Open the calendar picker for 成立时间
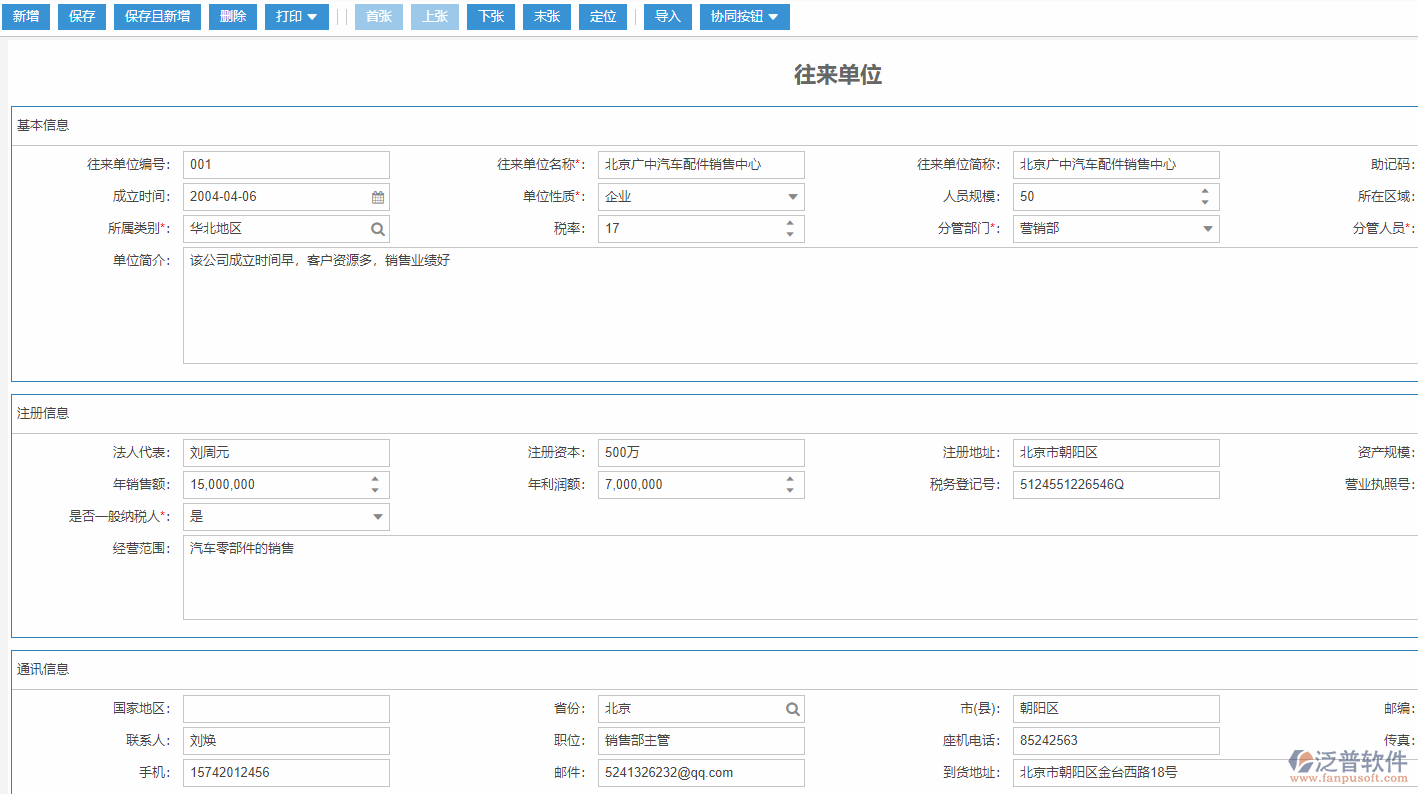This screenshot has width=1418, height=794. point(378,197)
